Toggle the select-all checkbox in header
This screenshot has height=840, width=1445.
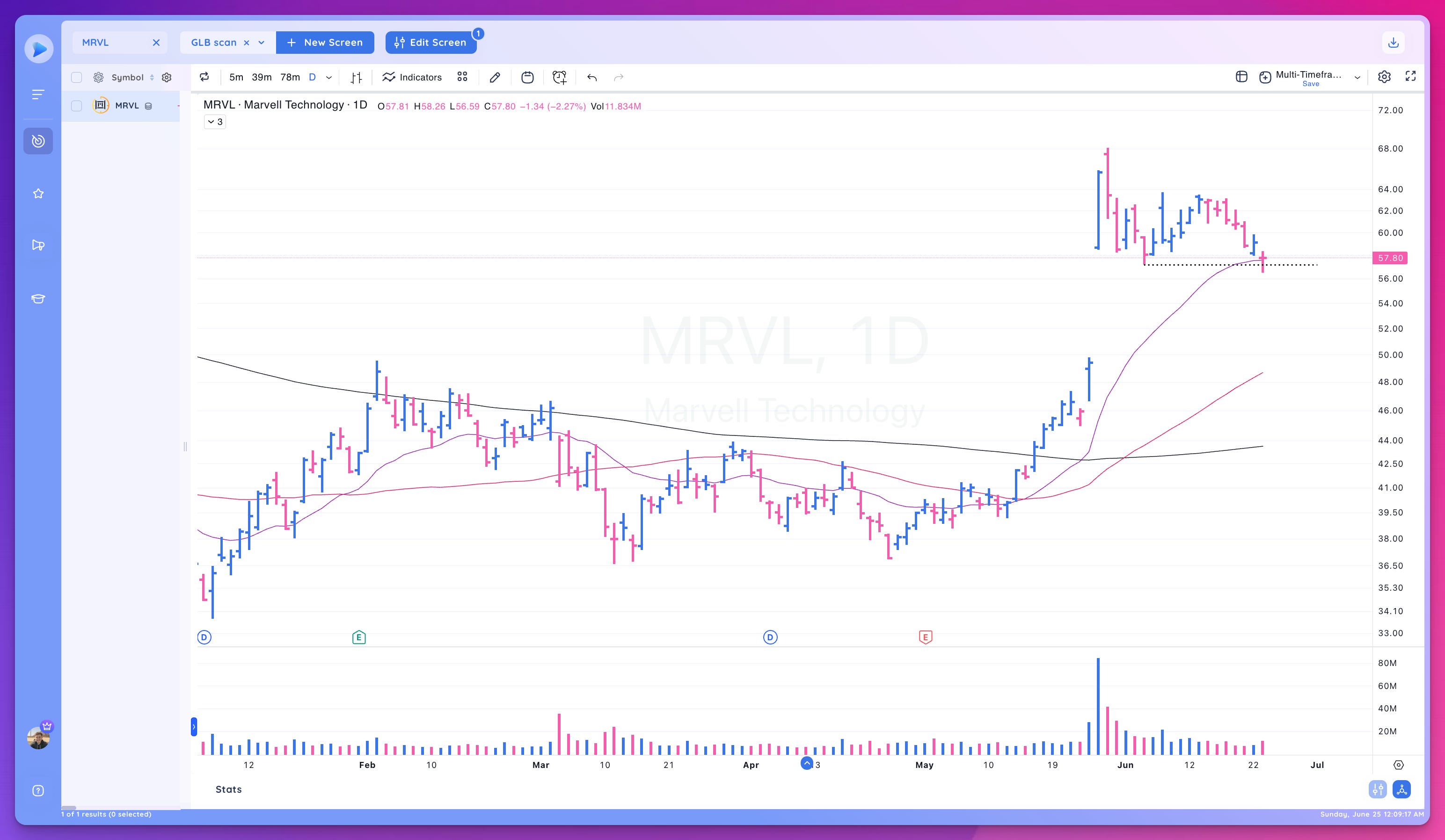tap(77, 77)
